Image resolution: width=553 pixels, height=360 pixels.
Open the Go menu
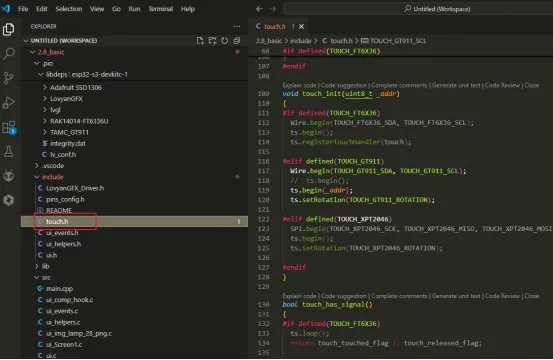click(116, 9)
